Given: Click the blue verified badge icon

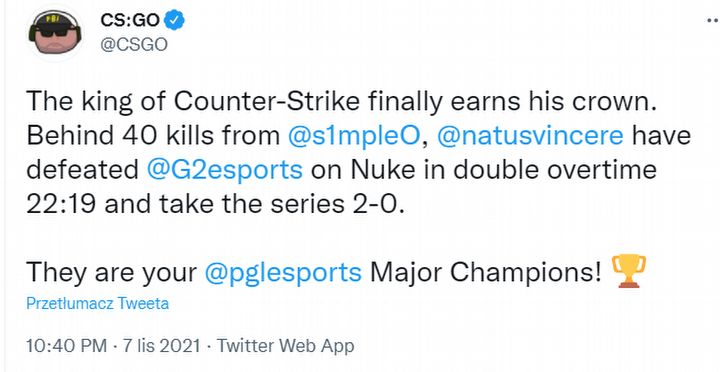Looking at the screenshot, I should pyautogui.click(x=175, y=21).
